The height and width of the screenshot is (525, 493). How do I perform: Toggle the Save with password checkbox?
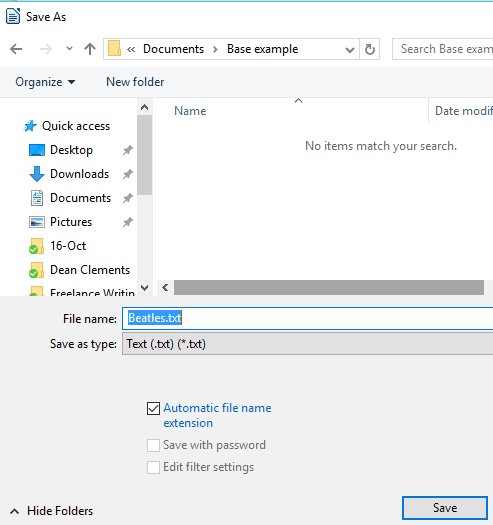(153, 446)
